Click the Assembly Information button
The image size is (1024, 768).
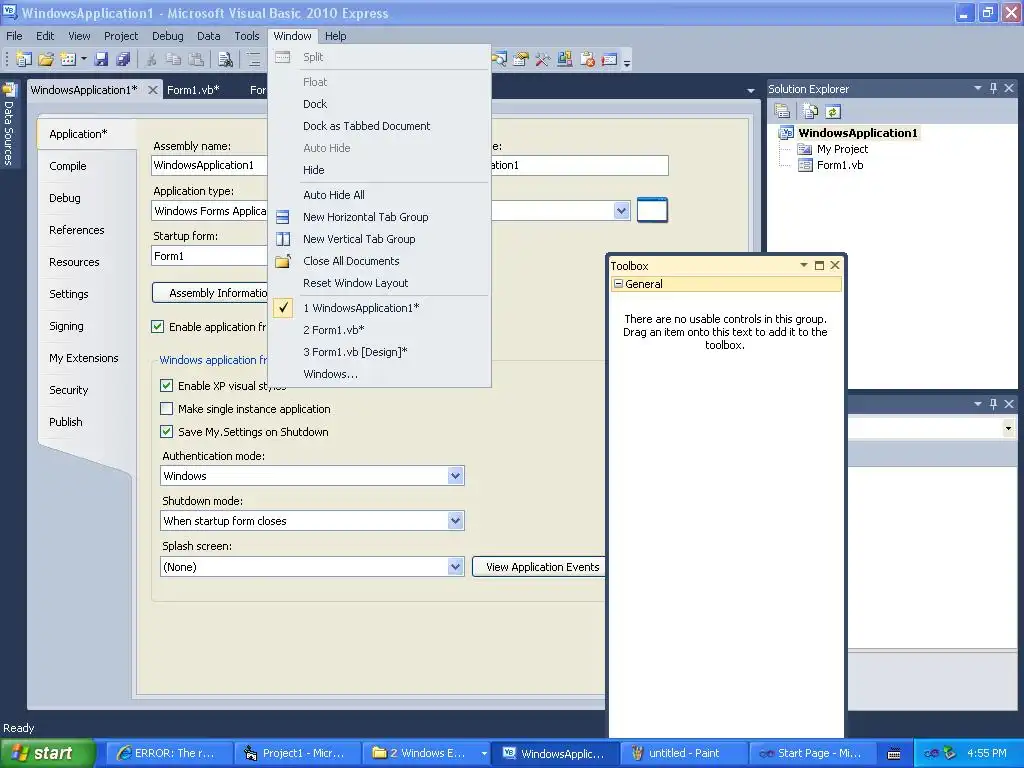coord(210,293)
